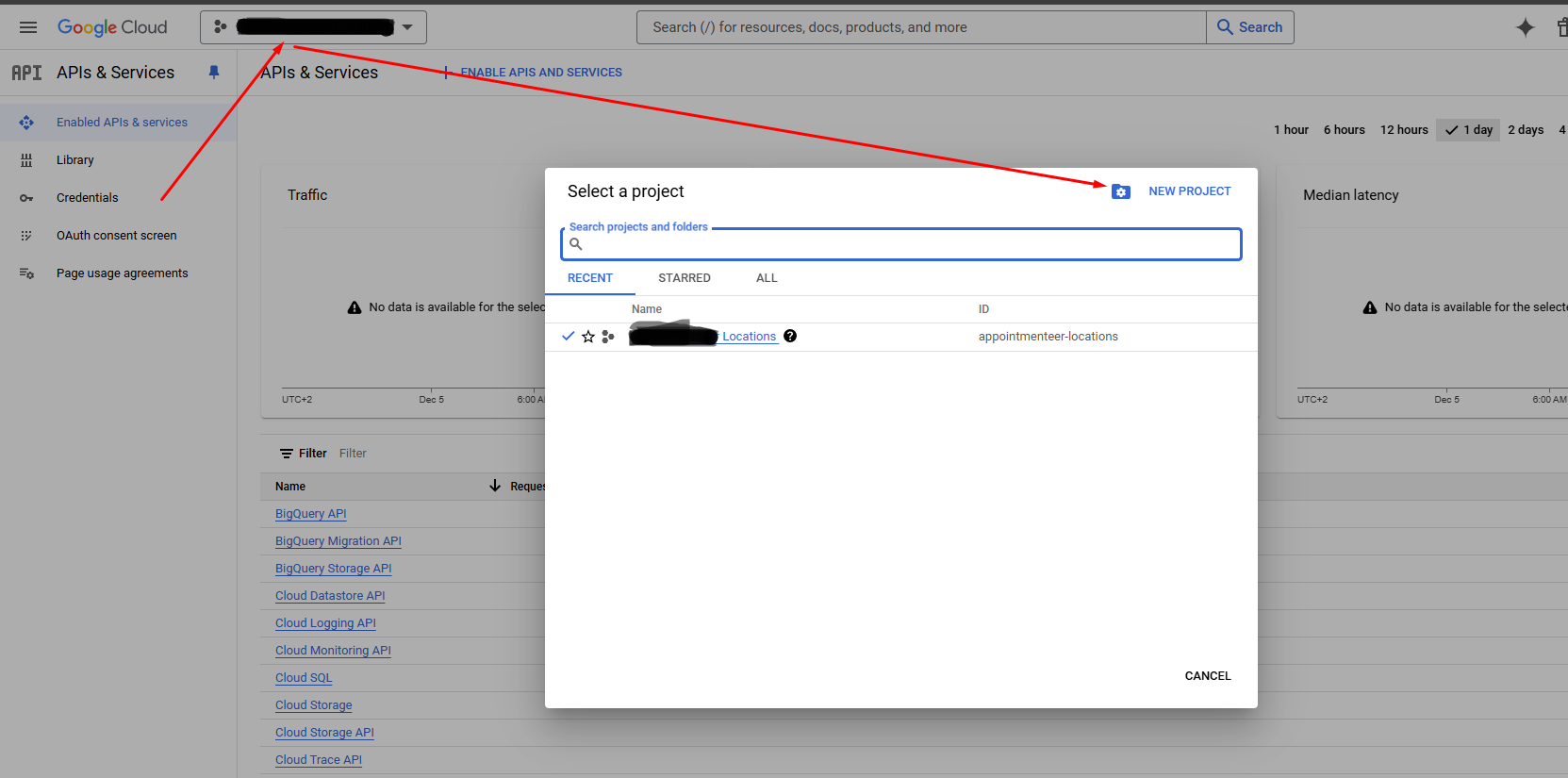Open the main navigation hamburger menu
The image size is (1568, 778).
click(x=28, y=27)
